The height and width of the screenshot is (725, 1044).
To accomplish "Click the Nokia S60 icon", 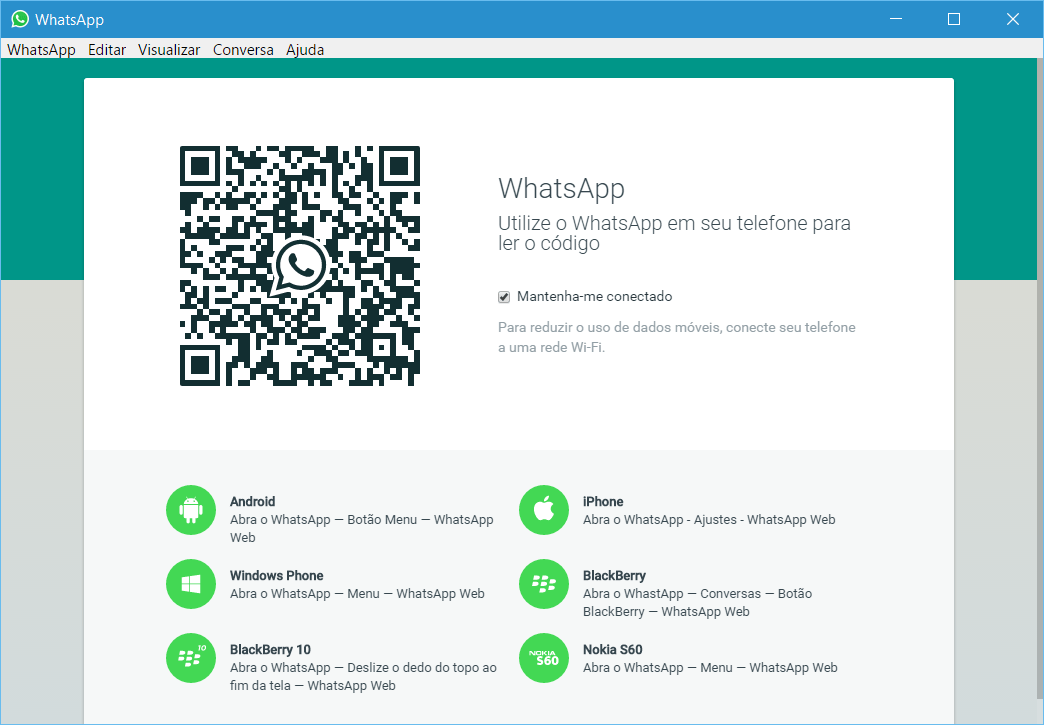I will click(544, 658).
